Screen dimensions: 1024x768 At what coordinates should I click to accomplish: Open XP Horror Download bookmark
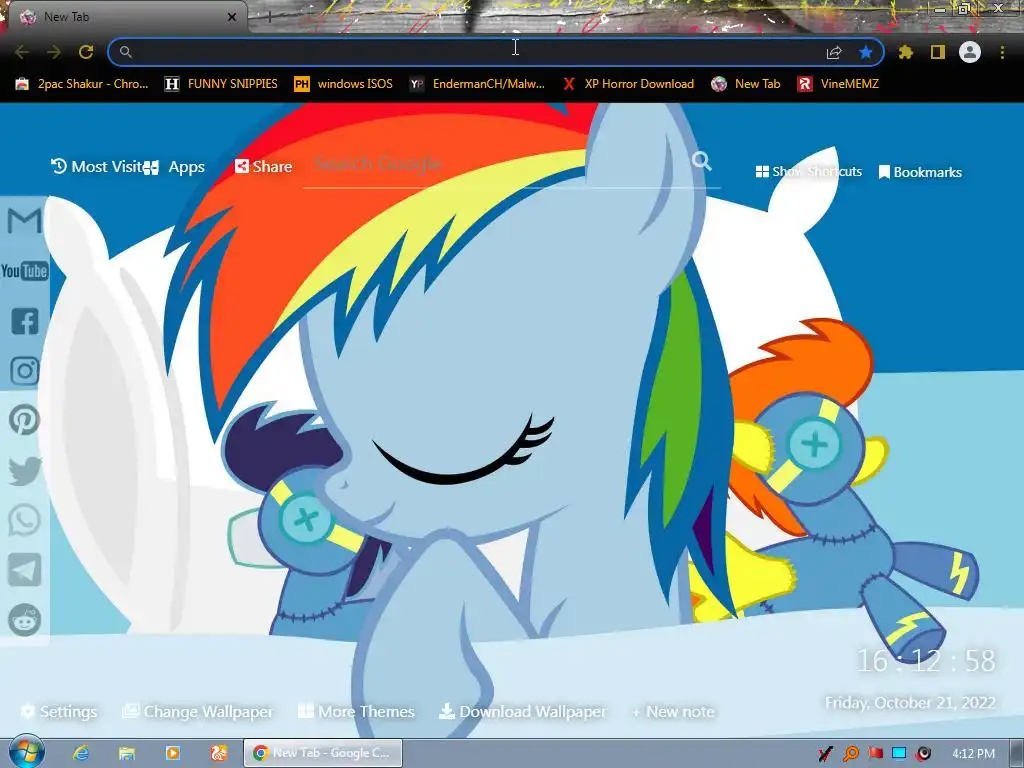coord(628,84)
